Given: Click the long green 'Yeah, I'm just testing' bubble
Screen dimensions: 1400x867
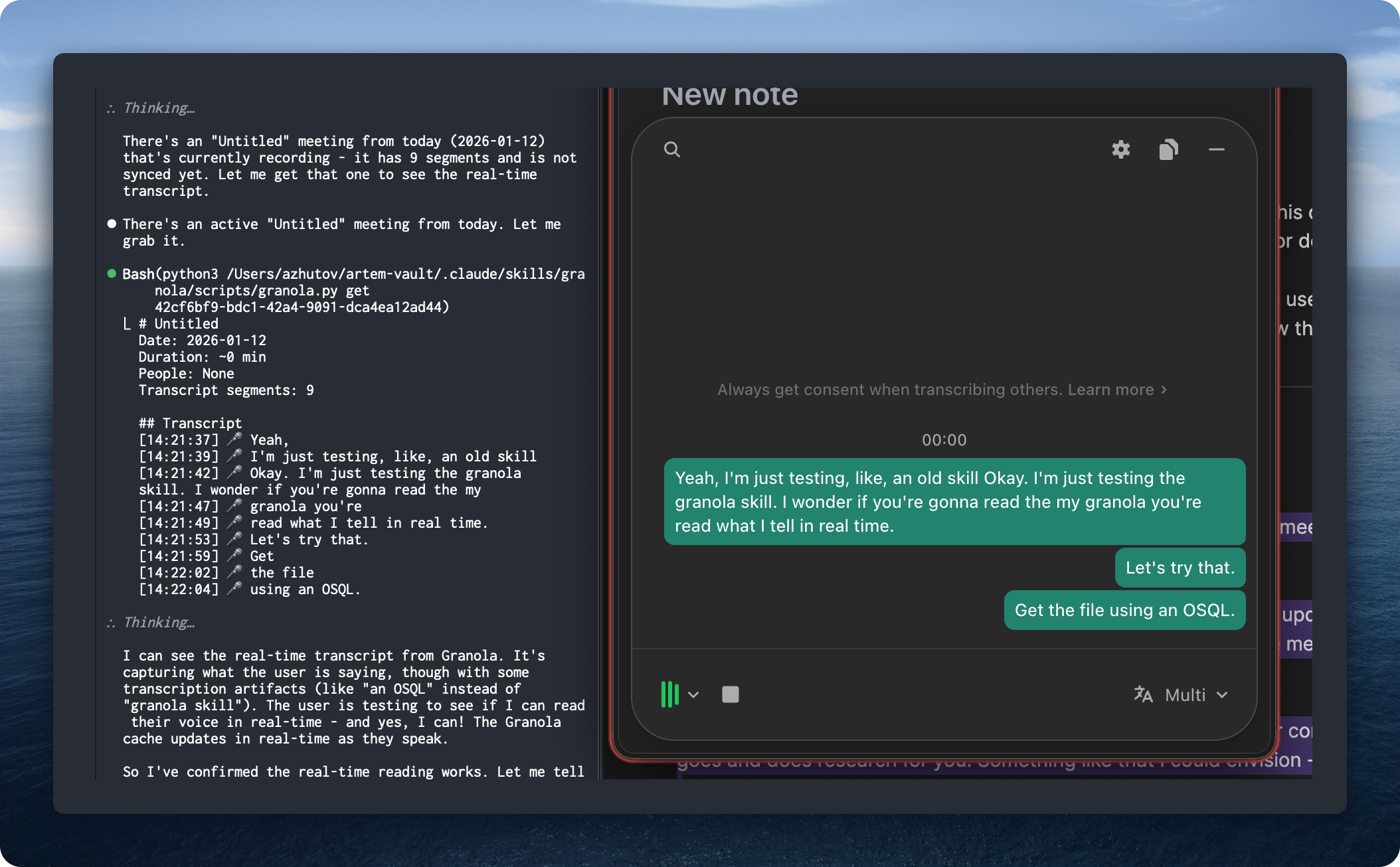Looking at the screenshot, I should pos(954,502).
